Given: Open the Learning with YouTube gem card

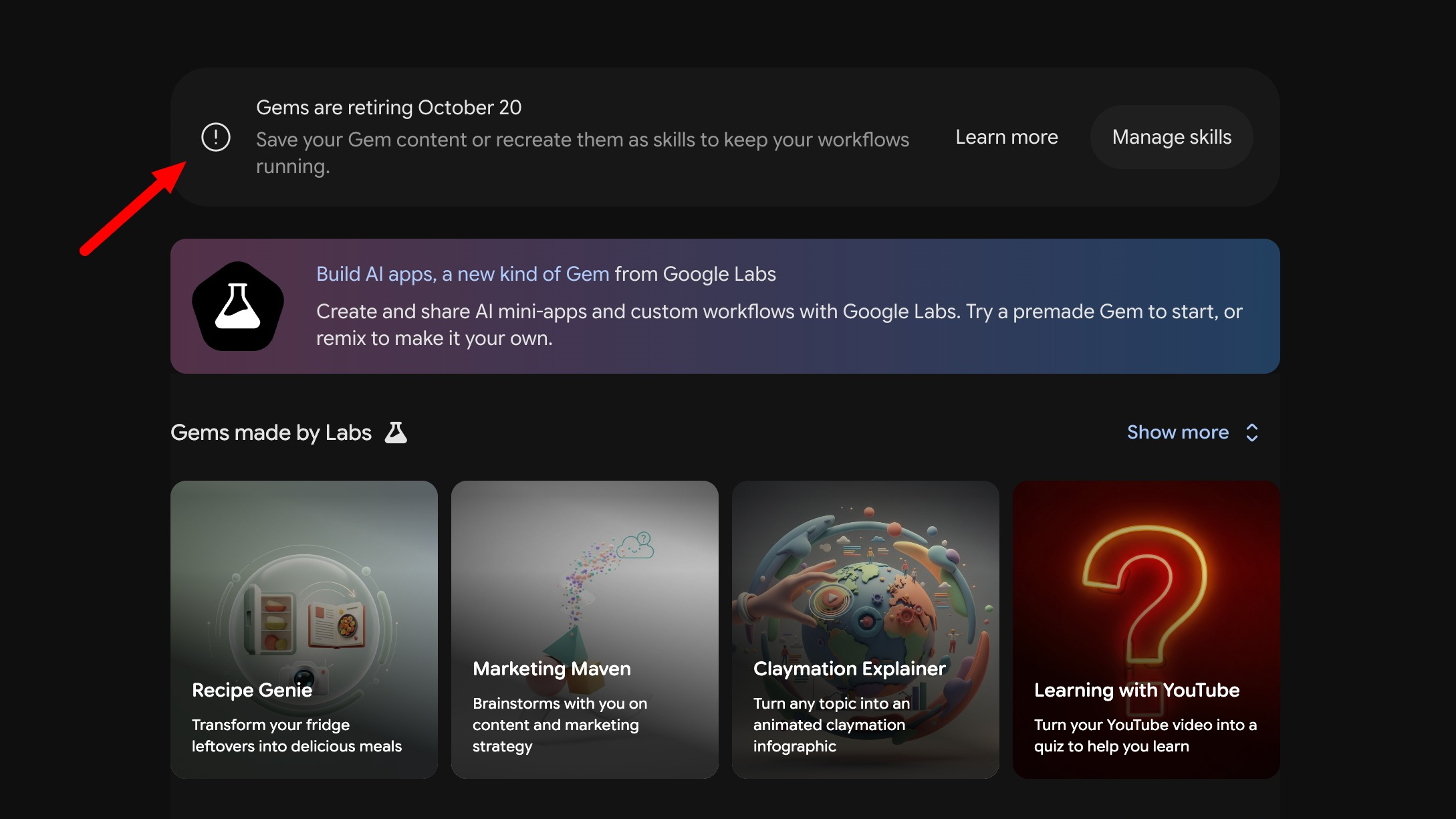Looking at the screenshot, I should 1146,630.
